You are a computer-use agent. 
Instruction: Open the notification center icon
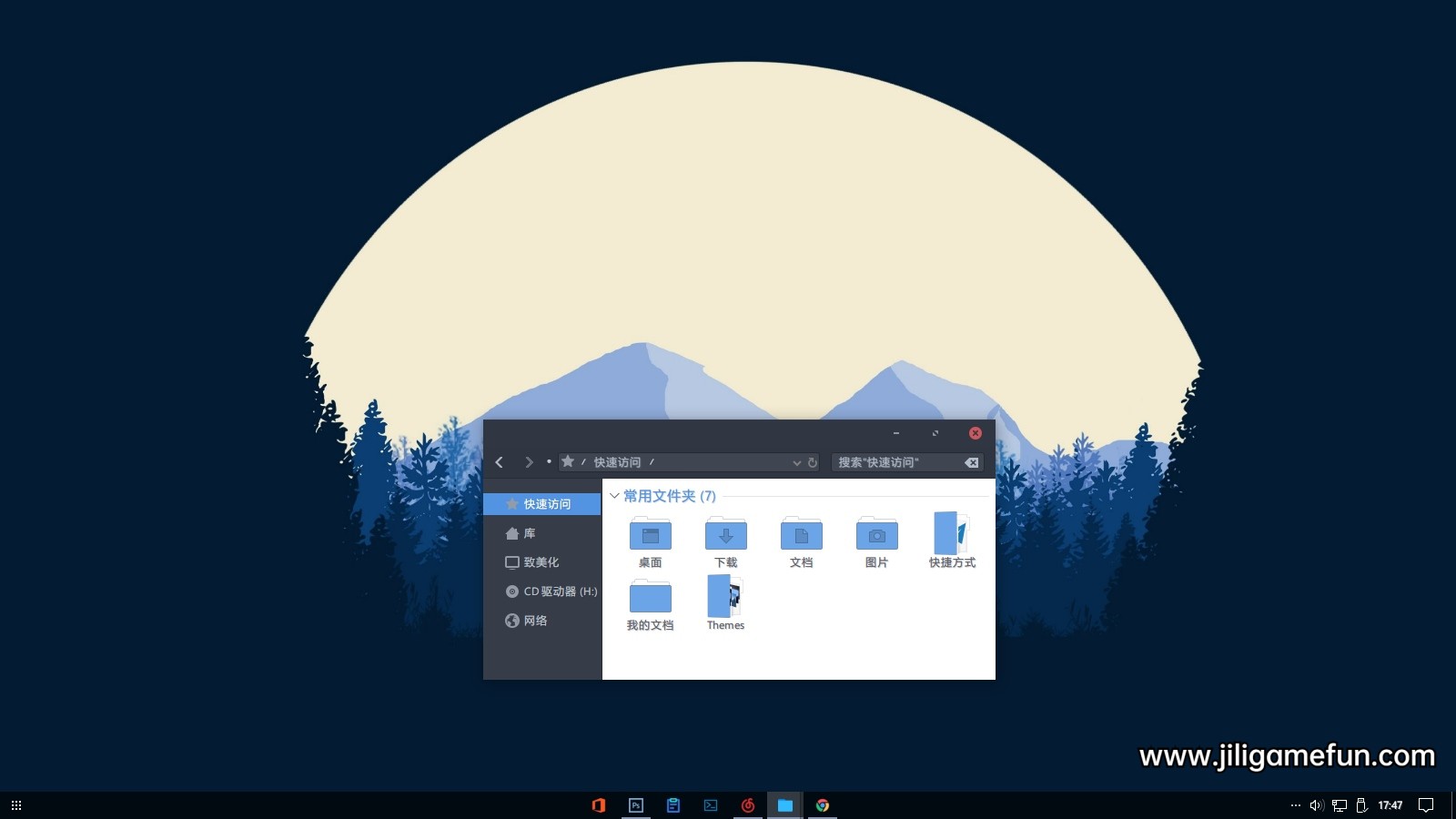tap(1426, 805)
